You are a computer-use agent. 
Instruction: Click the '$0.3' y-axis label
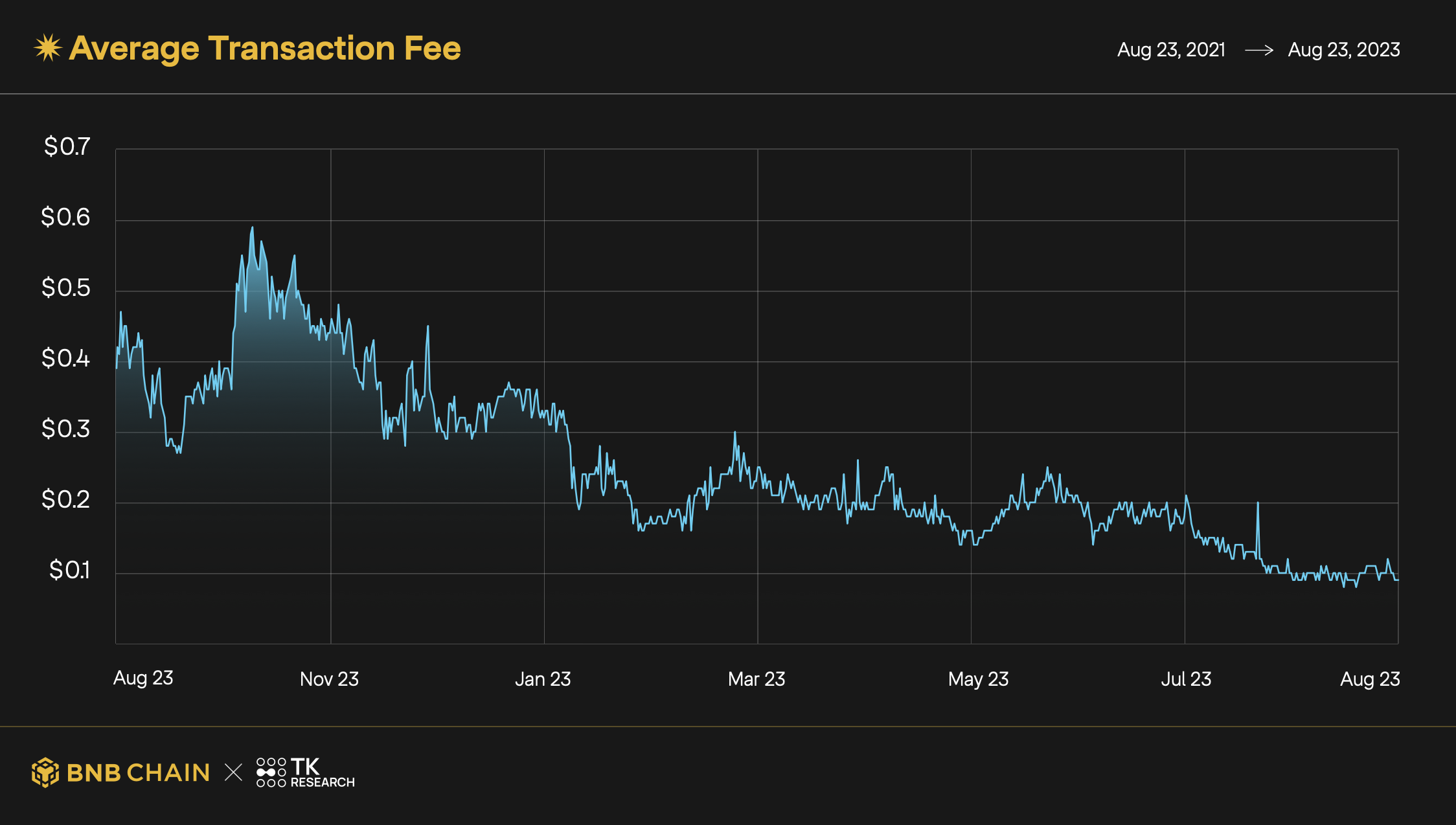point(65,429)
